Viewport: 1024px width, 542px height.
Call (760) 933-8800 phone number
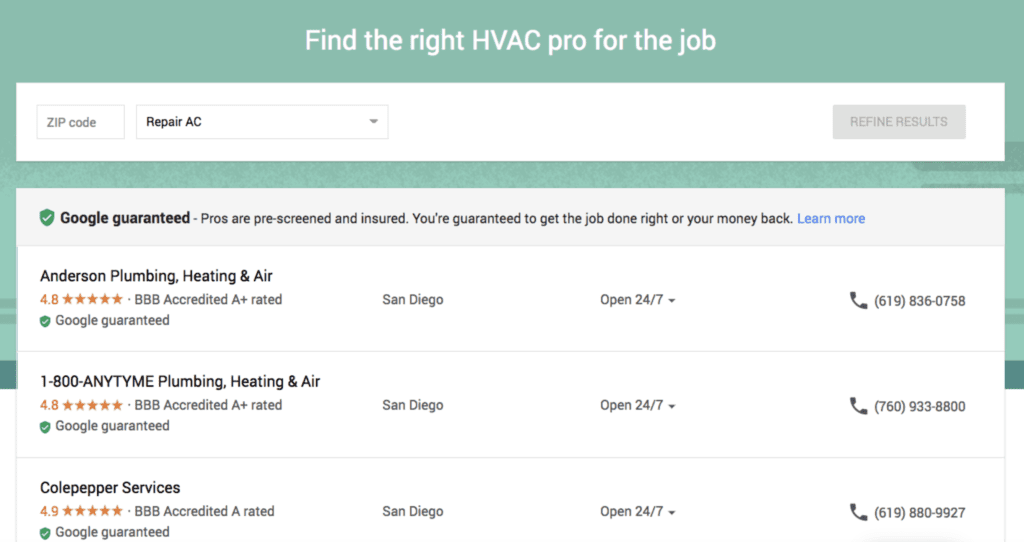[919, 407]
